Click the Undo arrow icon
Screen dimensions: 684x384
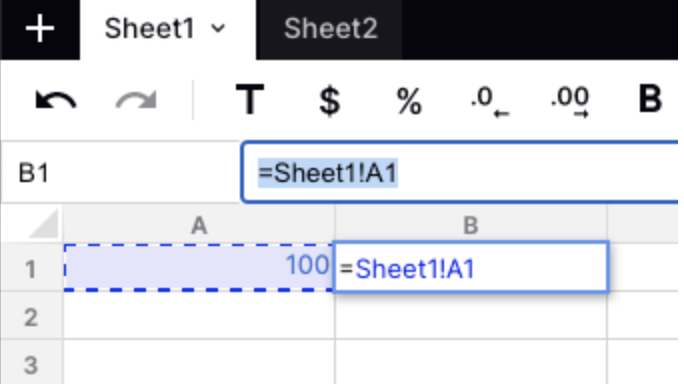(x=56, y=100)
